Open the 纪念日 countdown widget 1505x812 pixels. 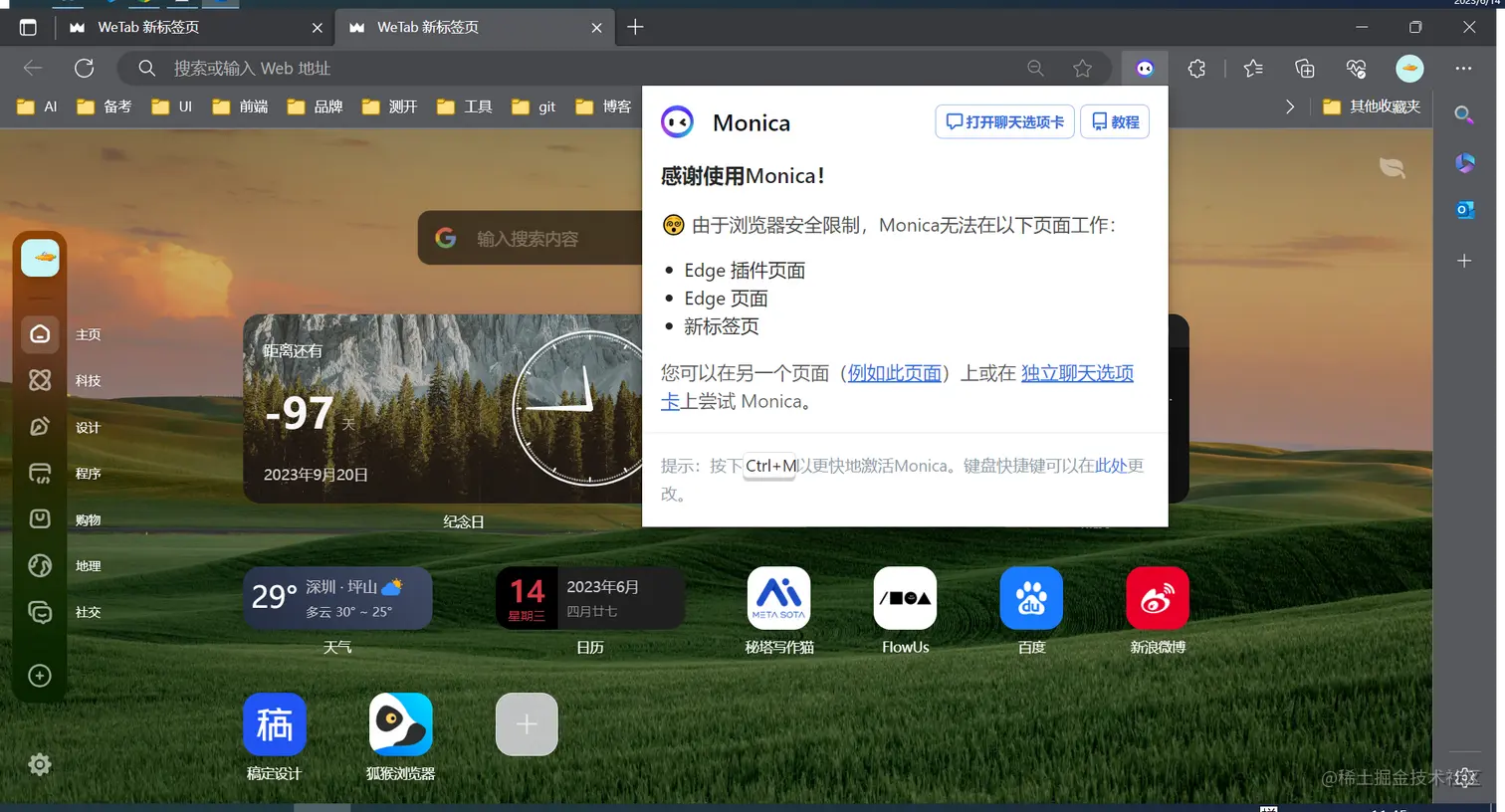pos(445,409)
